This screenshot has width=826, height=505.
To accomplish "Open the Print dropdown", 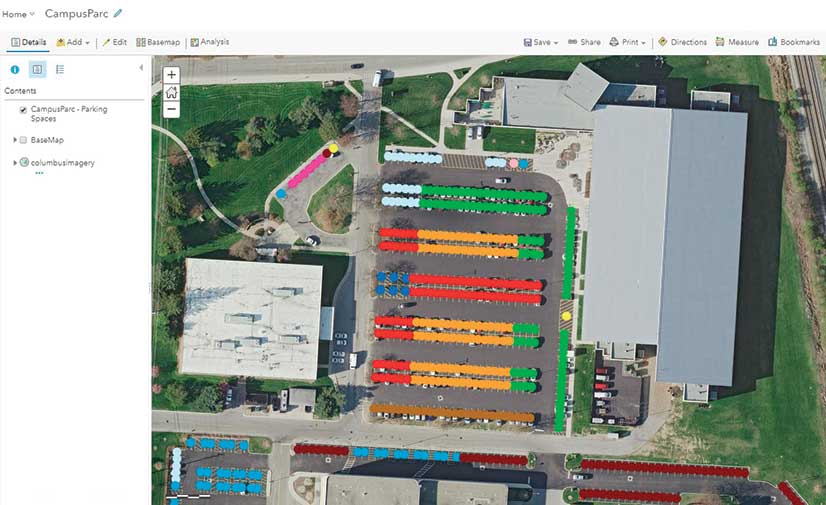I will click(627, 42).
